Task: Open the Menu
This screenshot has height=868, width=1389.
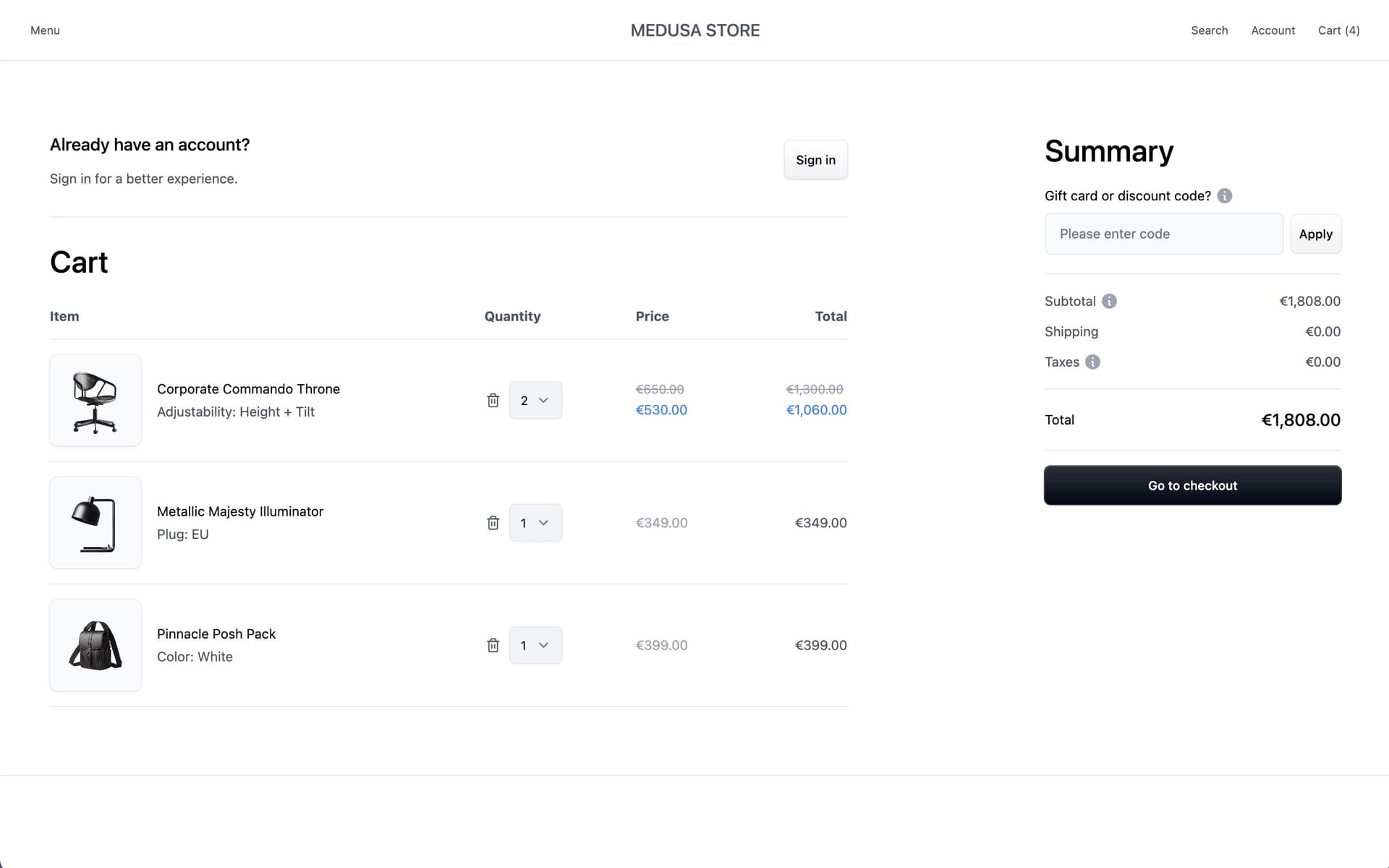Action: point(45,30)
